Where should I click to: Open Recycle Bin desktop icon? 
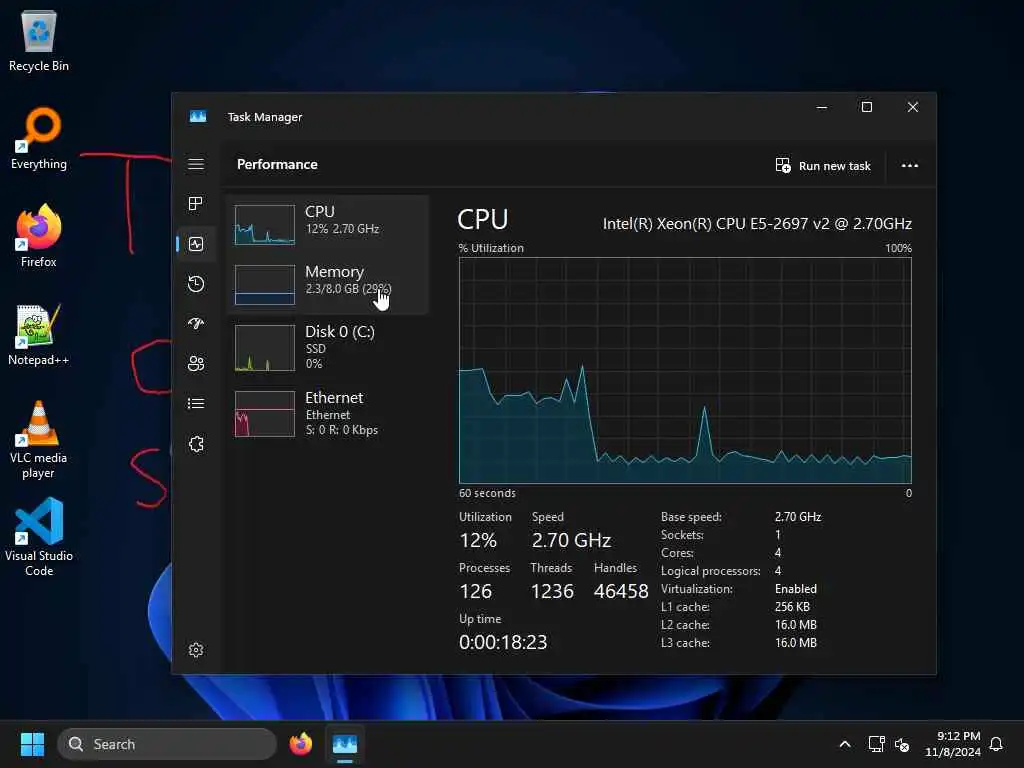pos(39,41)
